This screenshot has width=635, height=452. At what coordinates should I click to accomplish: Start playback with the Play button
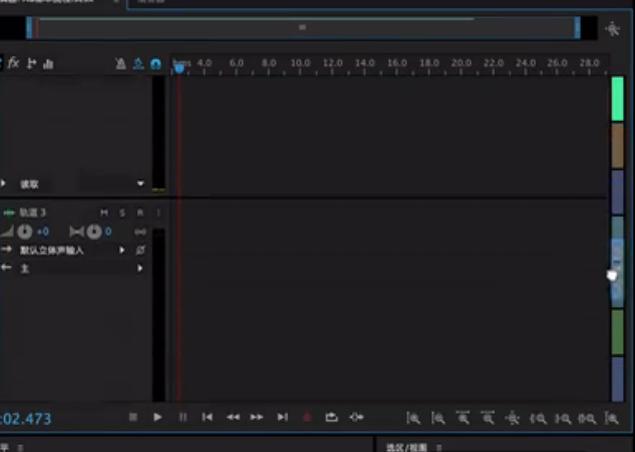coord(158,417)
